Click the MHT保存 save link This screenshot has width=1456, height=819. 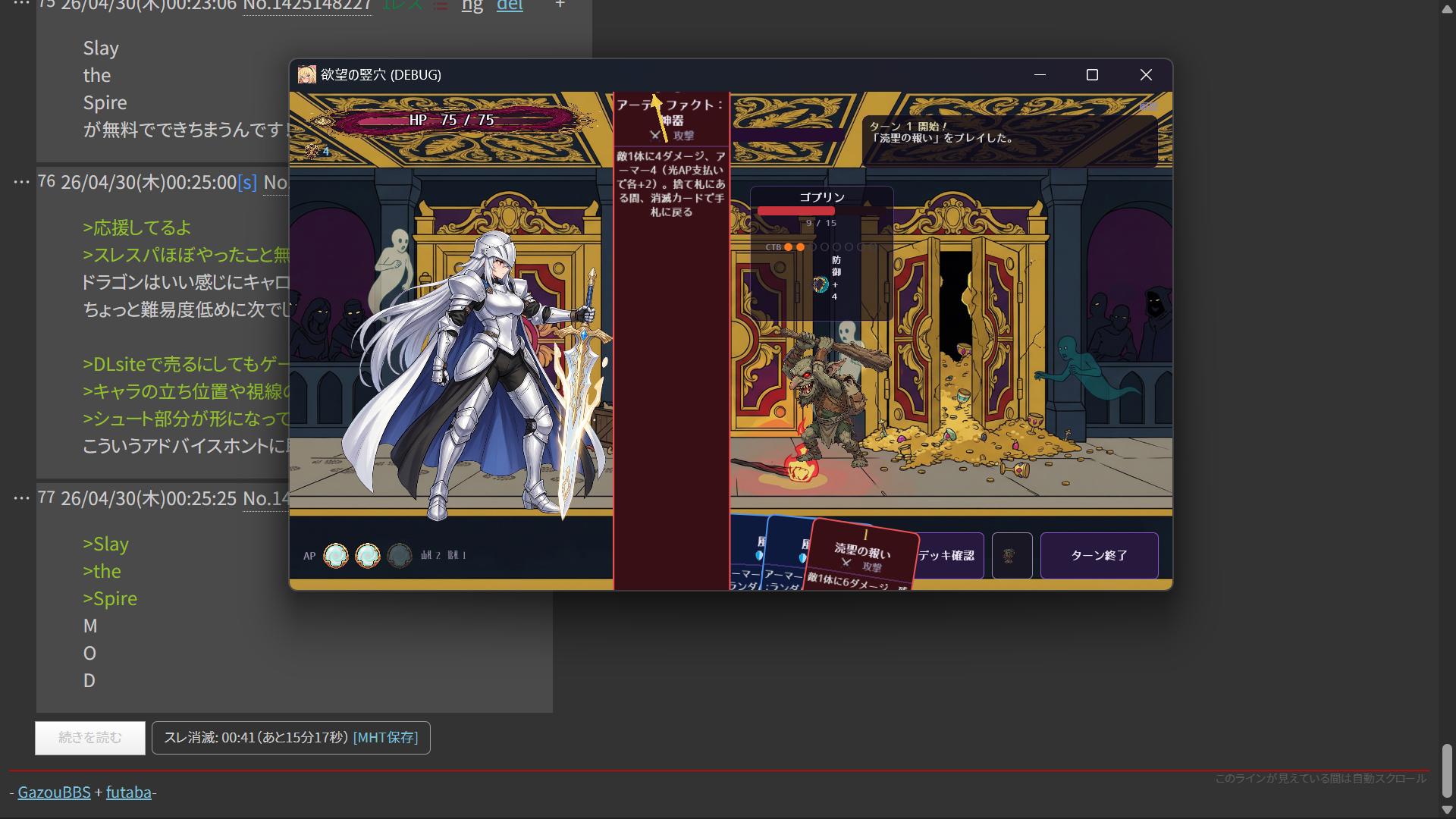pos(385,738)
